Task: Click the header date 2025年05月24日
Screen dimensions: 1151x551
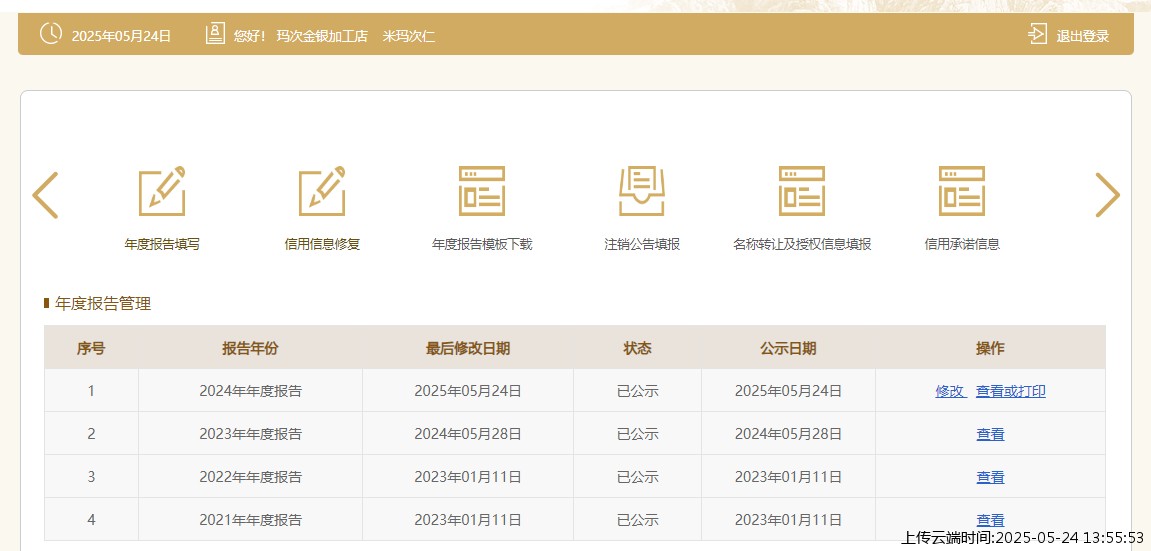Action: point(121,36)
